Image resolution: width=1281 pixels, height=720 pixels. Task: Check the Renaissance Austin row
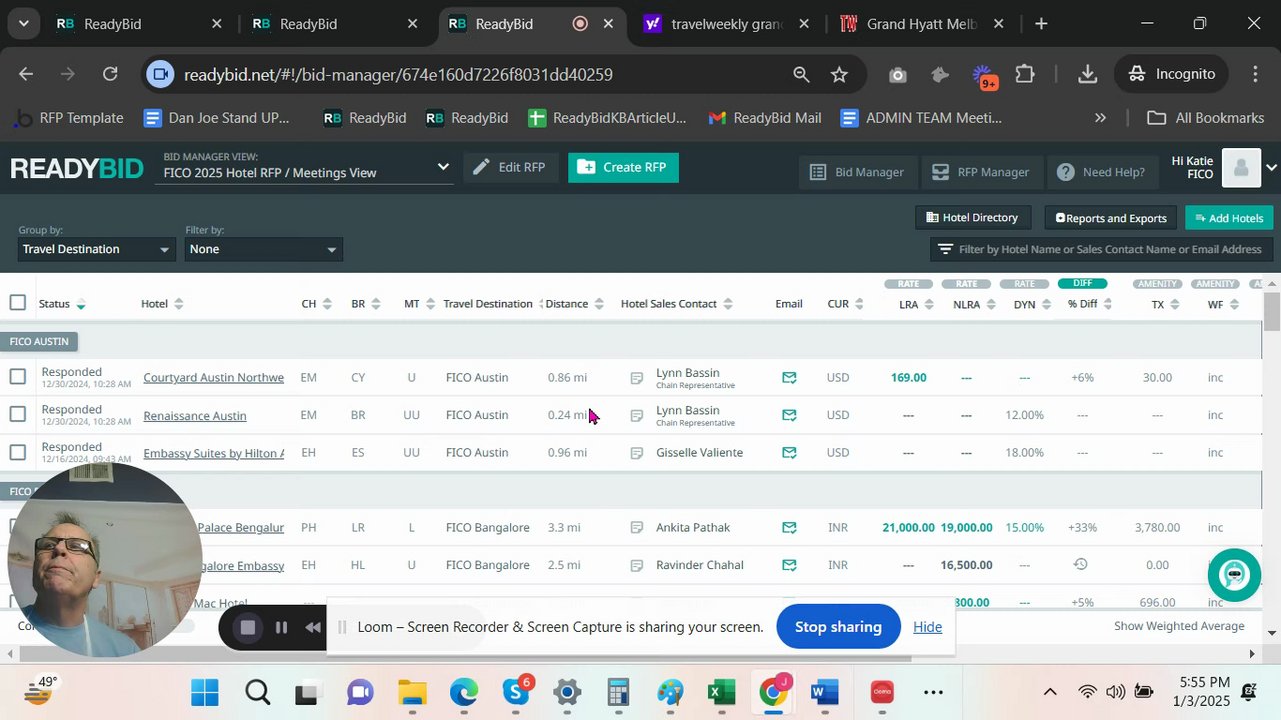point(17,414)
